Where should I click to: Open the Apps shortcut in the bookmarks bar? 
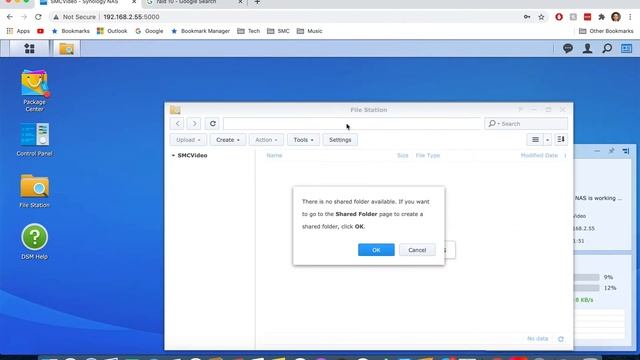(18, 31)
